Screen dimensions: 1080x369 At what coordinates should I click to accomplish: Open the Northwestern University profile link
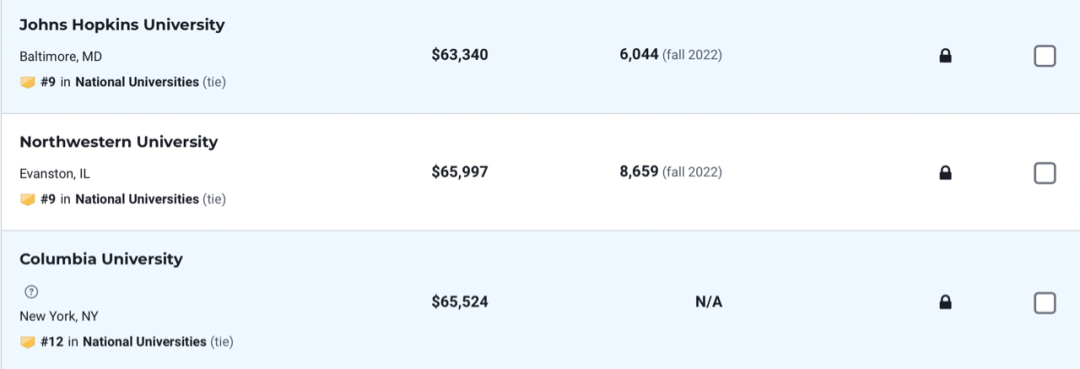tap(118, 143)
